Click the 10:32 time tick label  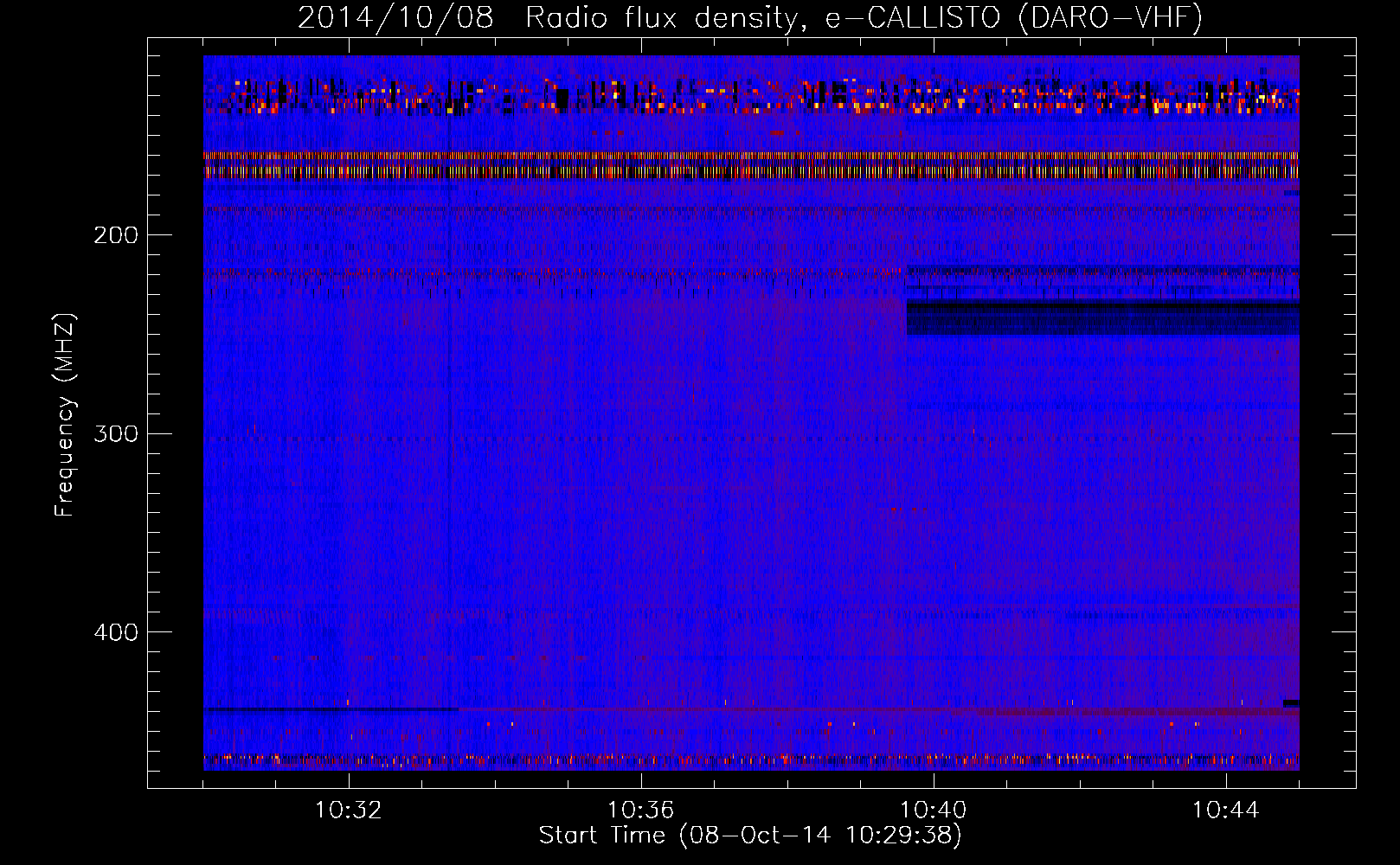[349, 811]
